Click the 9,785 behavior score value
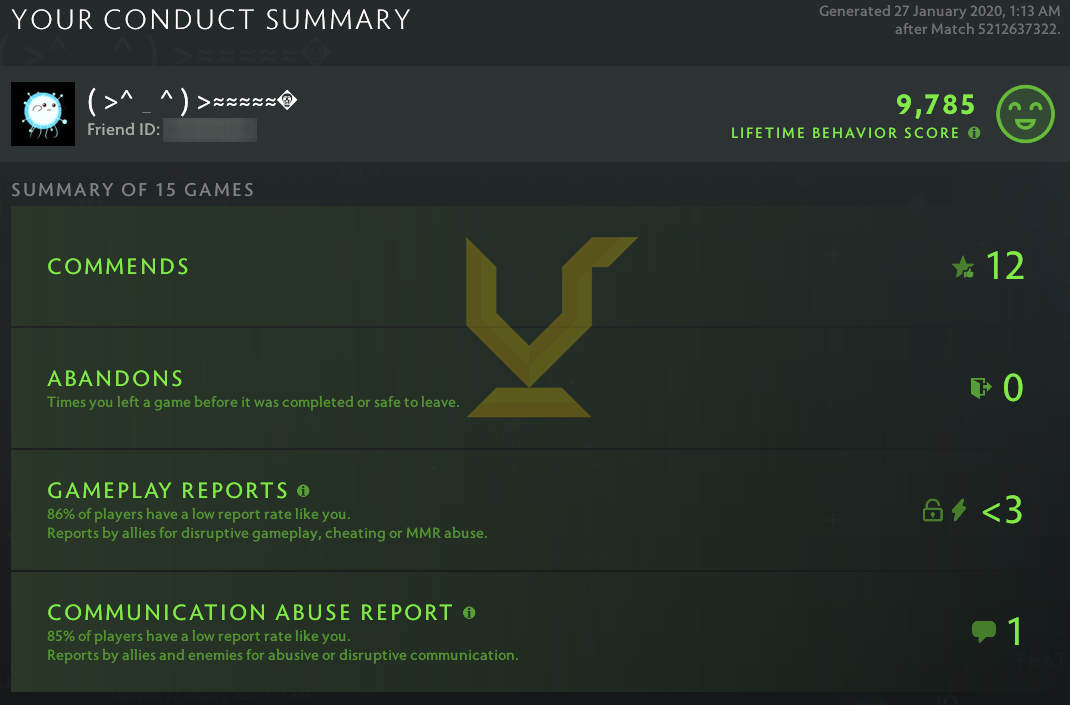Viewport: 1070px width, 705px height. pos(935,104)
